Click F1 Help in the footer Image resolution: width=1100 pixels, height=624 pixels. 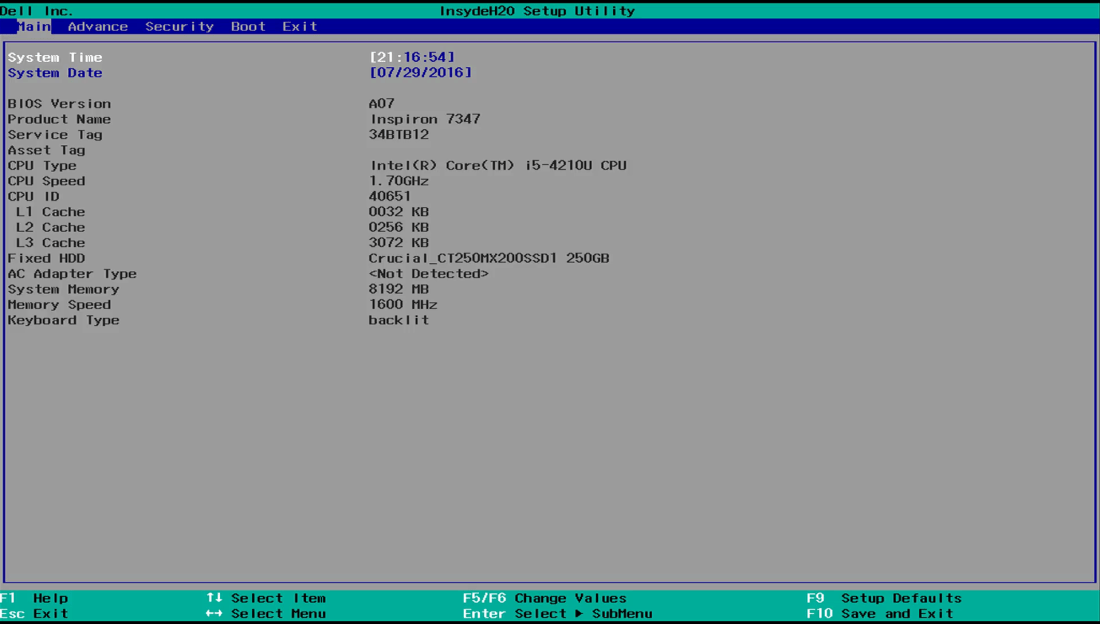coord(35,598)
